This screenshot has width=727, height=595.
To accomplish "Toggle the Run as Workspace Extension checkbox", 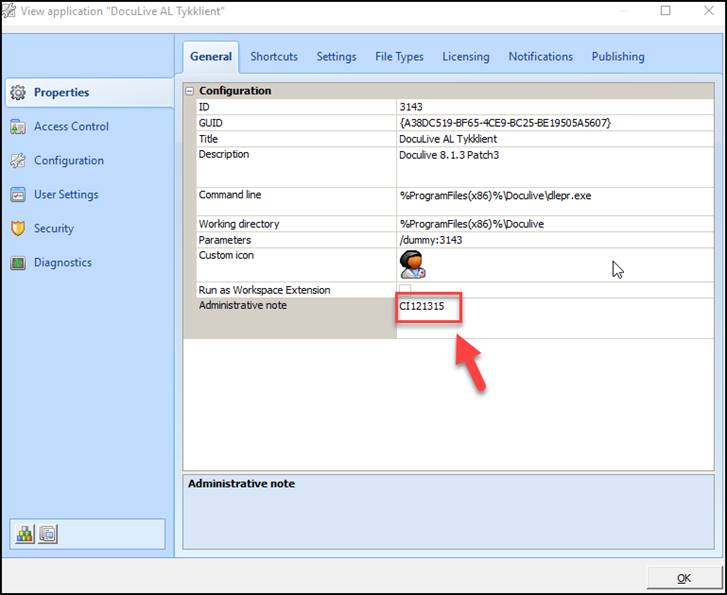I will (405, 290).
